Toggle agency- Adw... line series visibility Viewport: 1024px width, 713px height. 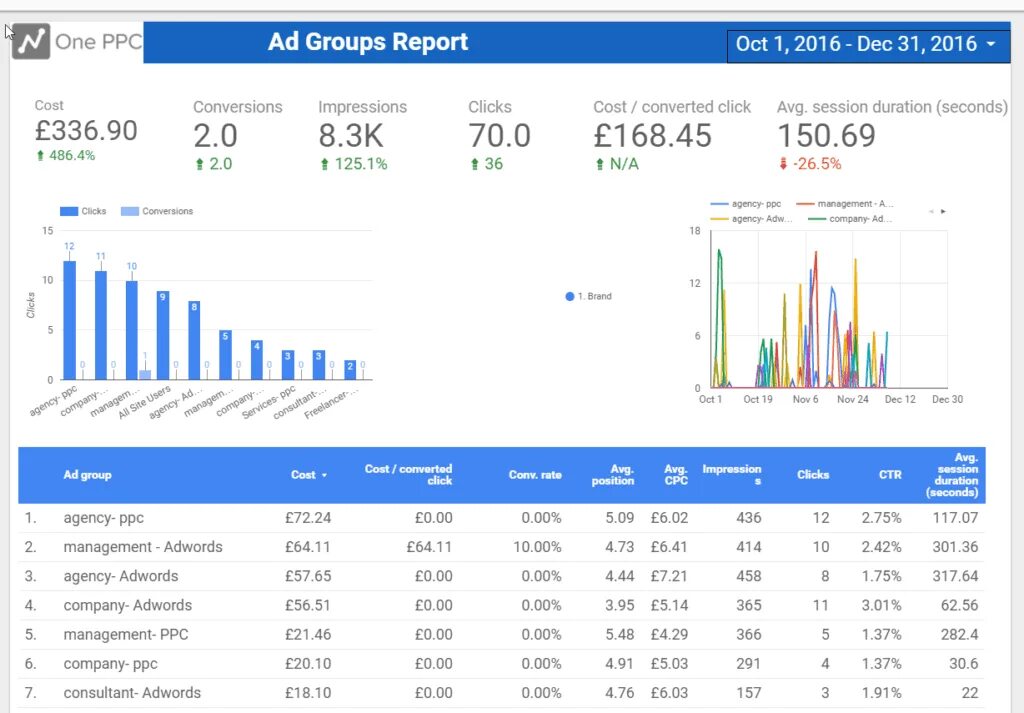(x=720, y=218)
